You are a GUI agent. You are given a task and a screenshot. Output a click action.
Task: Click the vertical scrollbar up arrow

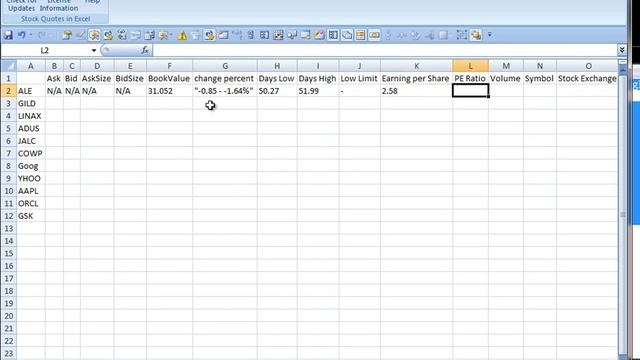click(622, 70)
